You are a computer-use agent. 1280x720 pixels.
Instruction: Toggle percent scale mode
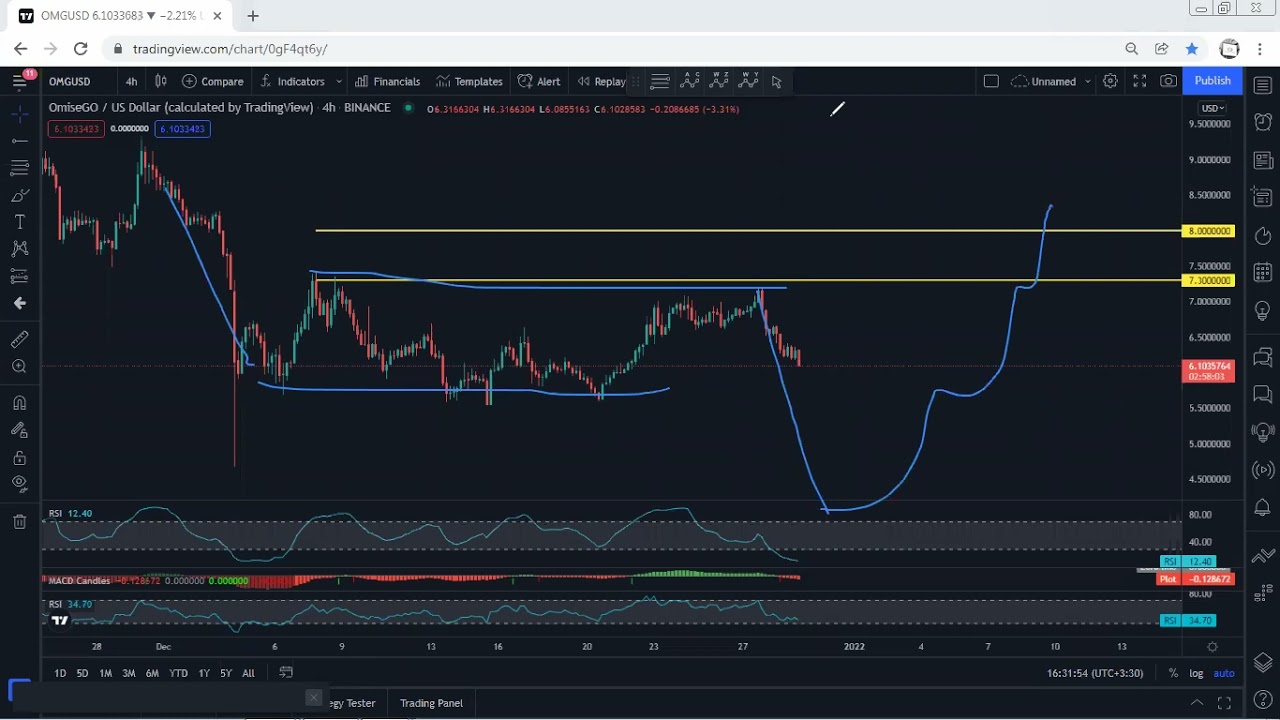(1173, 673)
